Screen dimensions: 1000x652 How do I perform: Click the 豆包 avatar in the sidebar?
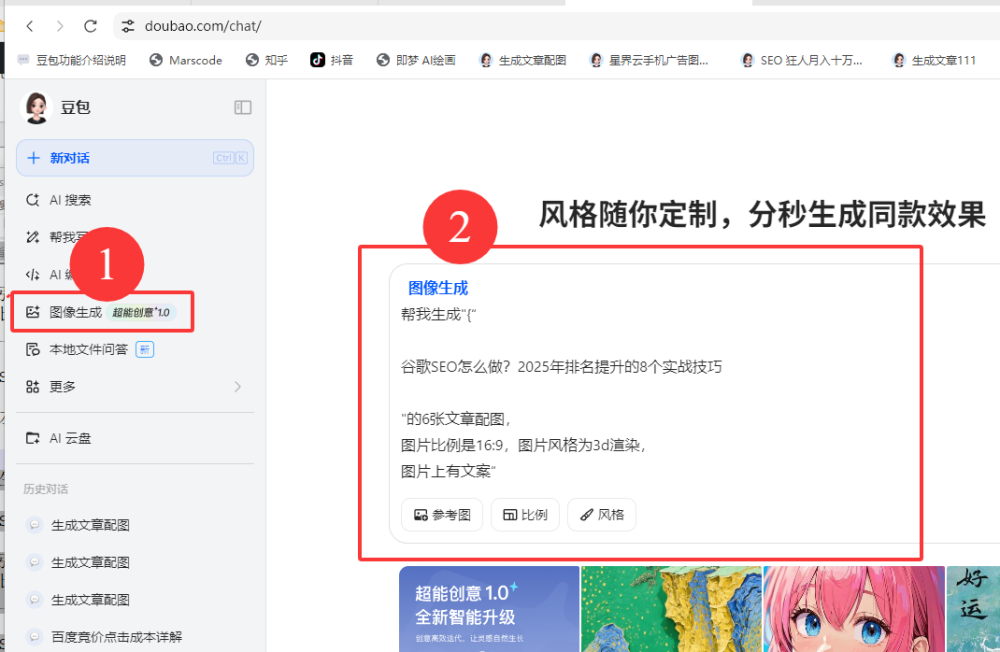36,107
